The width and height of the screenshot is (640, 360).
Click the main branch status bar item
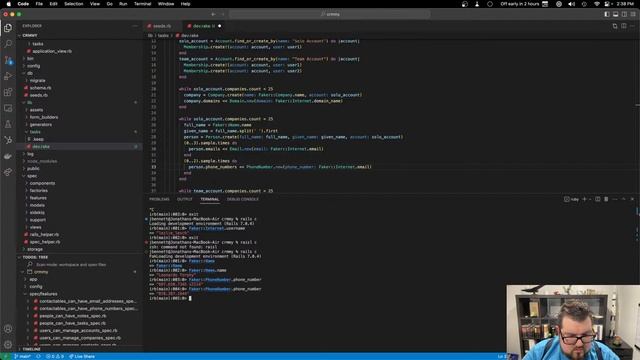[22, 356]
